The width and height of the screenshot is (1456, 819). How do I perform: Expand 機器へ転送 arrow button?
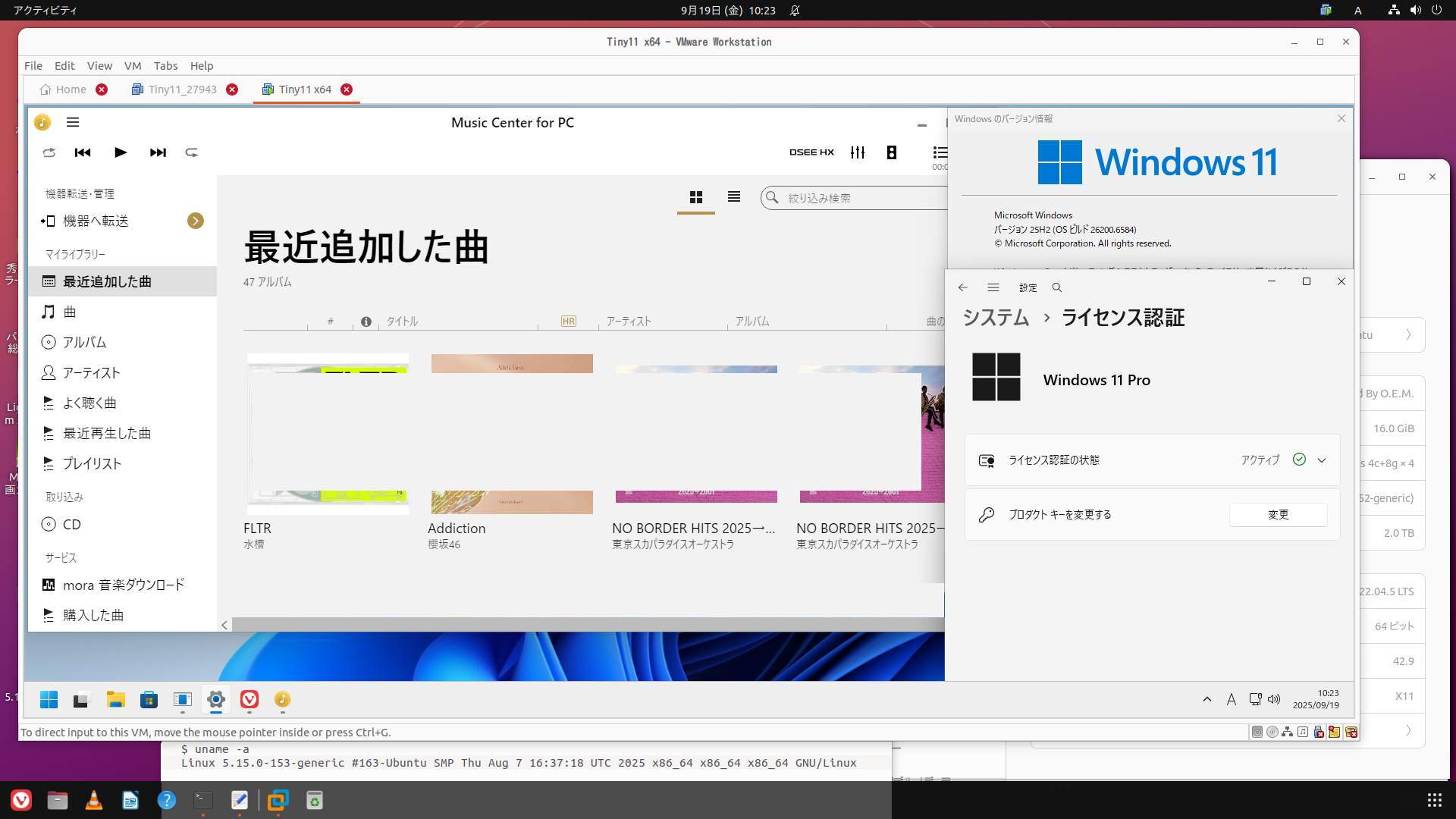click(196, 221)
